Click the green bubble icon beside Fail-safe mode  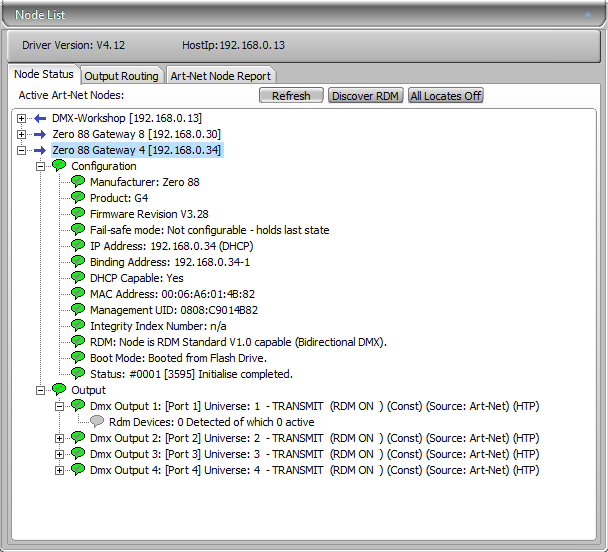[78, 229]
